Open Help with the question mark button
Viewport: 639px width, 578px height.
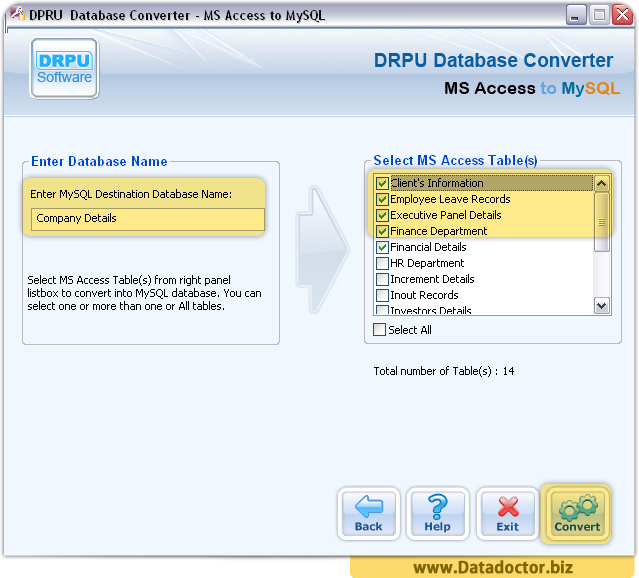(x=438, y=514)
